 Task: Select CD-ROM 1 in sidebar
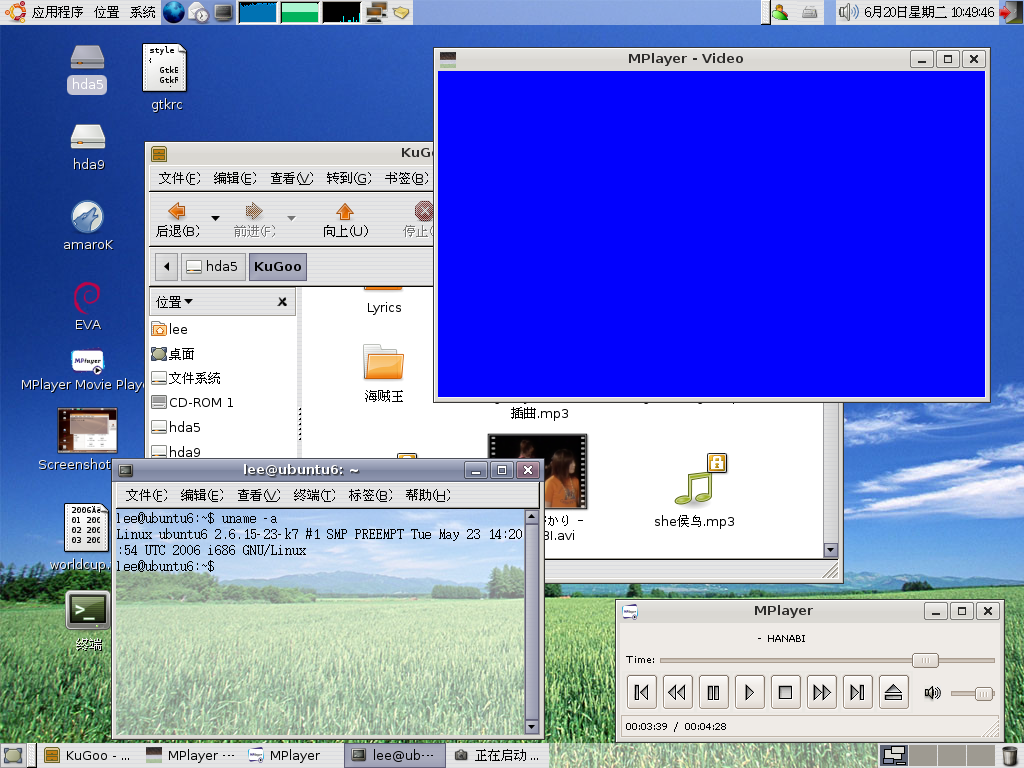click(x=193, y=402)
